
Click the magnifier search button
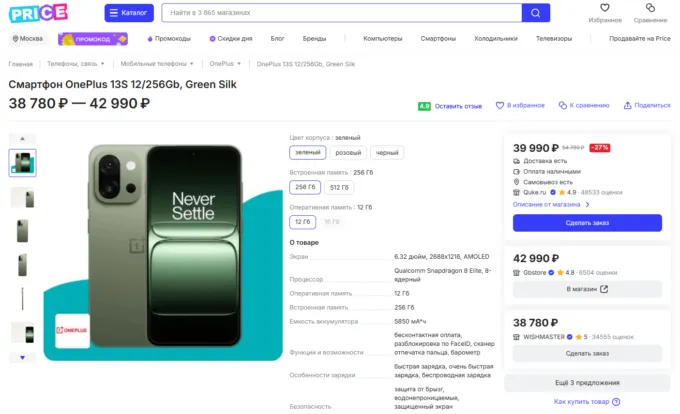click(x=536, y=13)
